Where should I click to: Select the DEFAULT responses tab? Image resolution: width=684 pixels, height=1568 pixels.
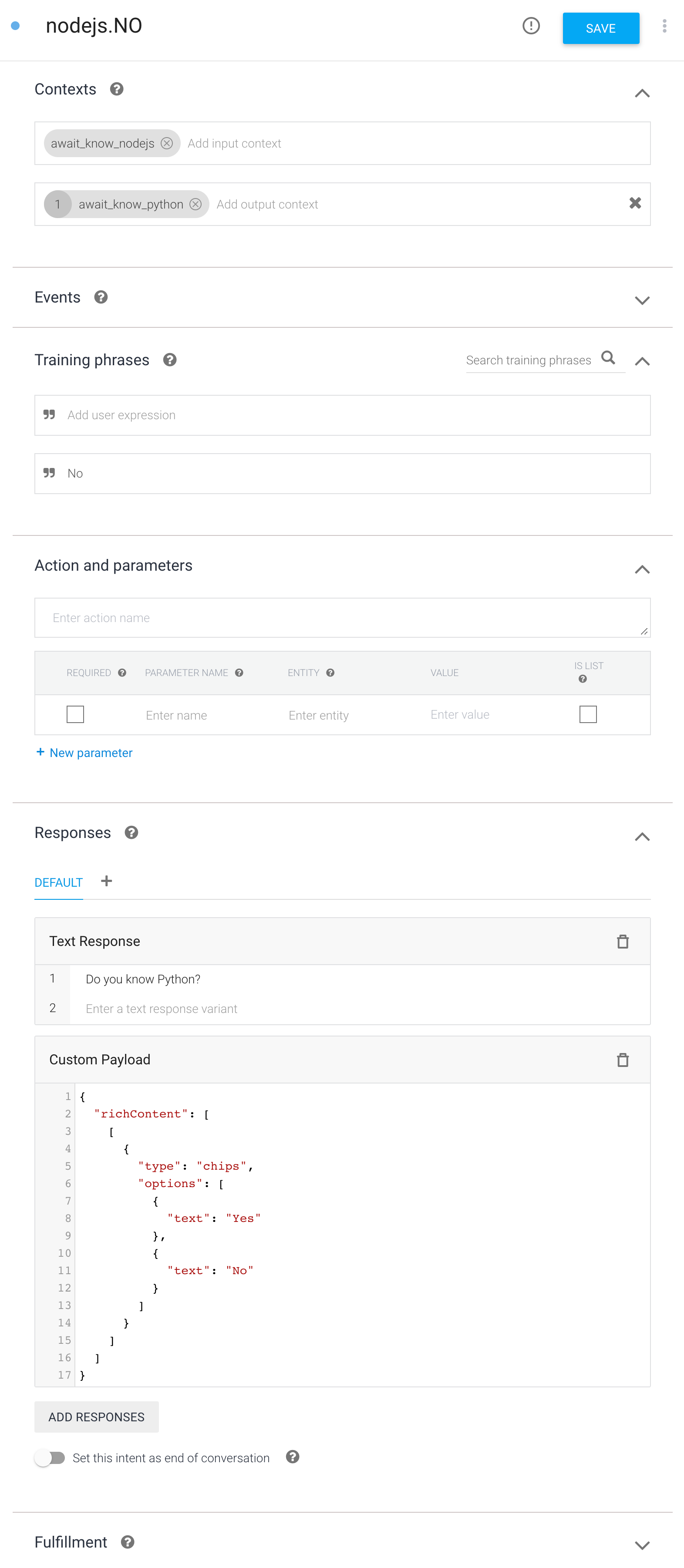click(58, 882)
